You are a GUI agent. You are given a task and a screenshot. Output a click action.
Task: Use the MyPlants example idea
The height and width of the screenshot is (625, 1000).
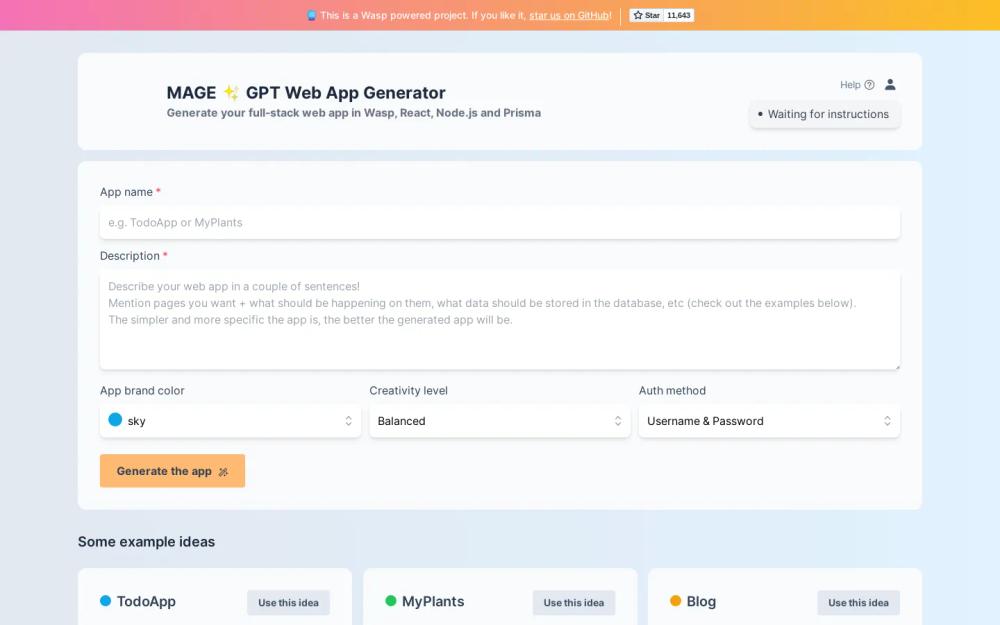pos(573,603)
